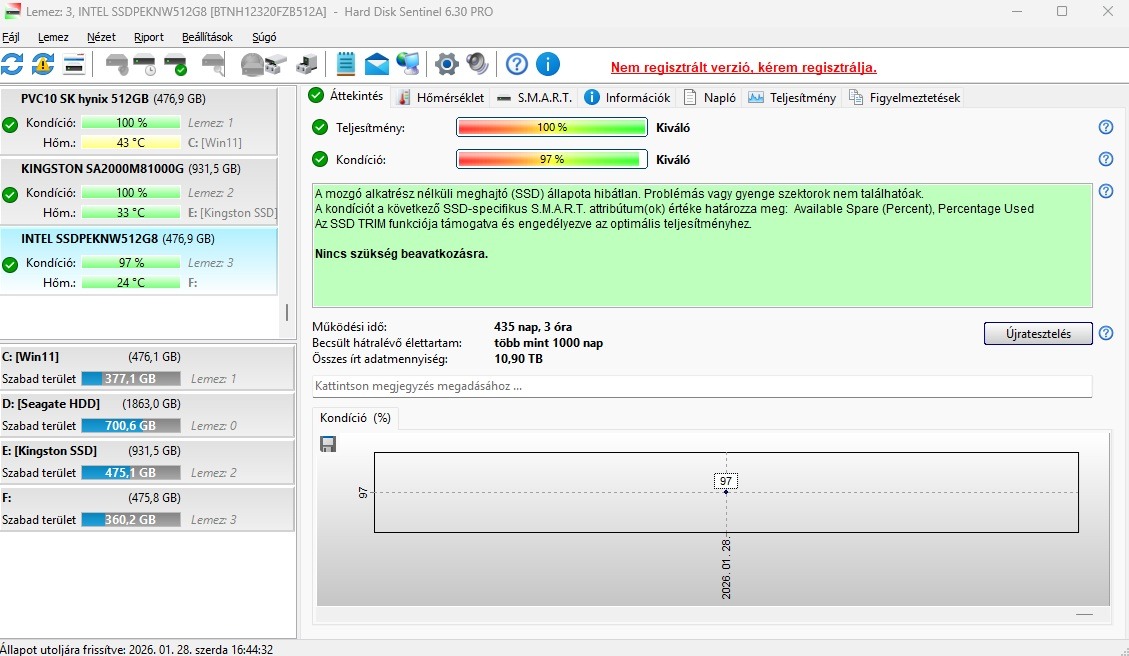
Task: Open the Fájl menu
Action: 11,37
